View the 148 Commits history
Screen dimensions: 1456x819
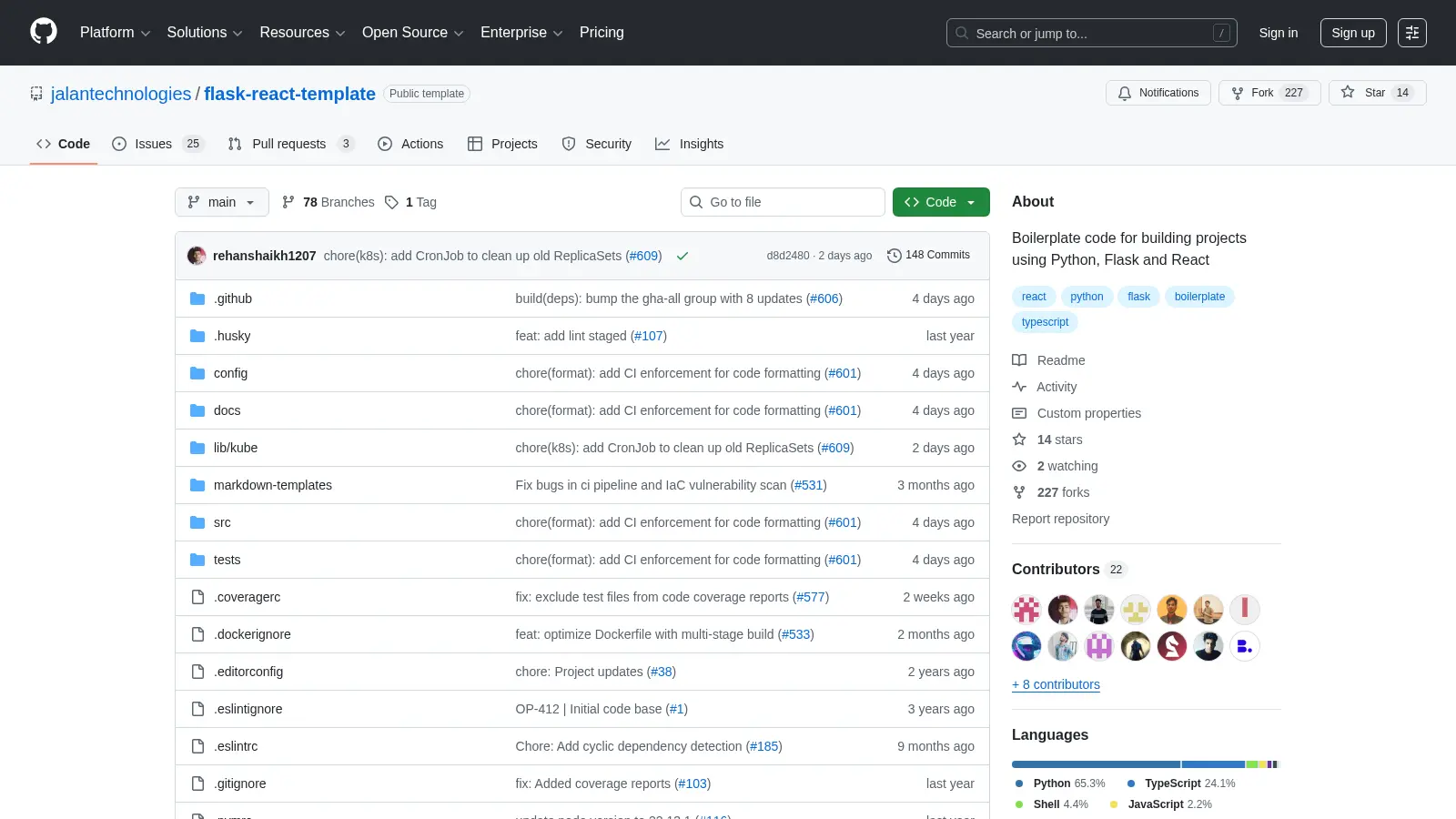tap(928, 255)
